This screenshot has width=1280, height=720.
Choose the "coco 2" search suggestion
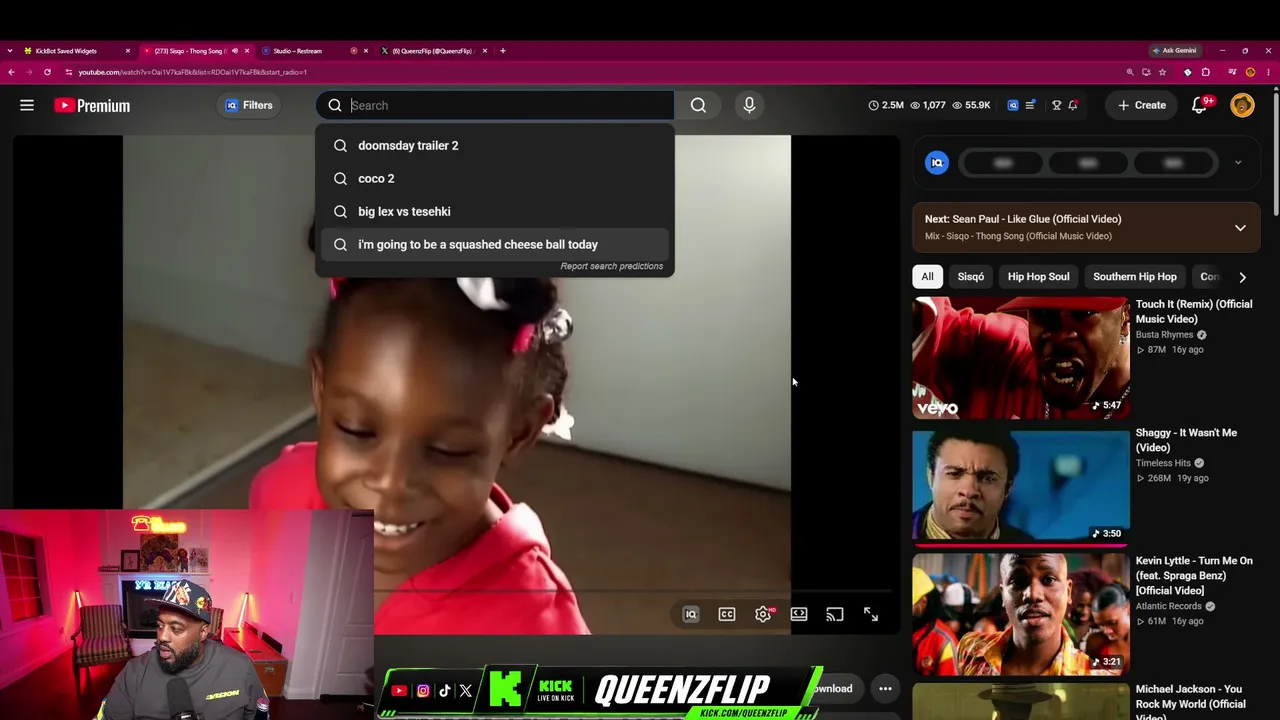pos(495,178)
